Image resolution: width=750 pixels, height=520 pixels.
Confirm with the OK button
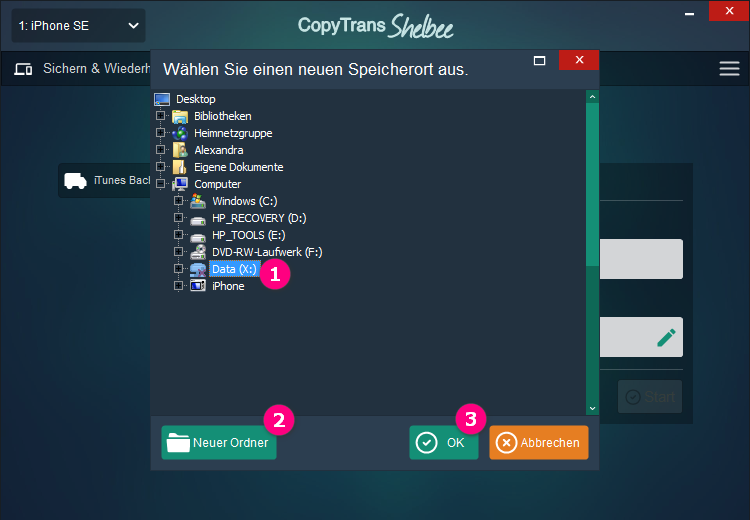point(443,443)
